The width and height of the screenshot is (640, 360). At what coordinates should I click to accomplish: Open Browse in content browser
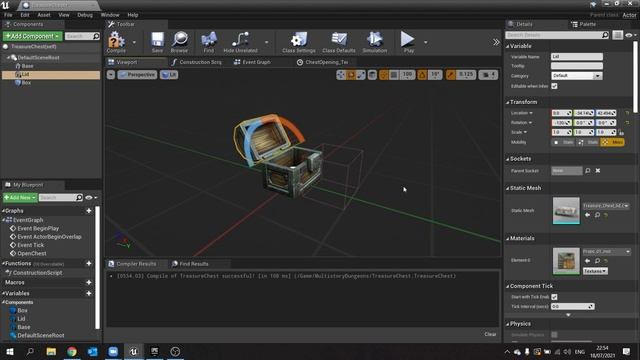tap(179, 42)
